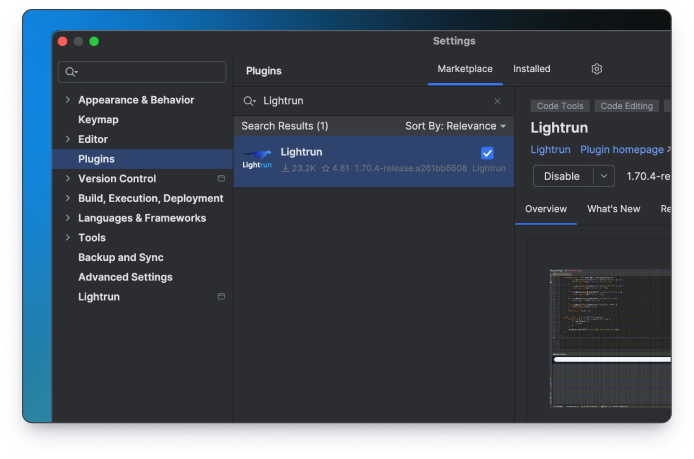Click the settings search magnifier icon
The image size is (694, 459).
(71, 72)
